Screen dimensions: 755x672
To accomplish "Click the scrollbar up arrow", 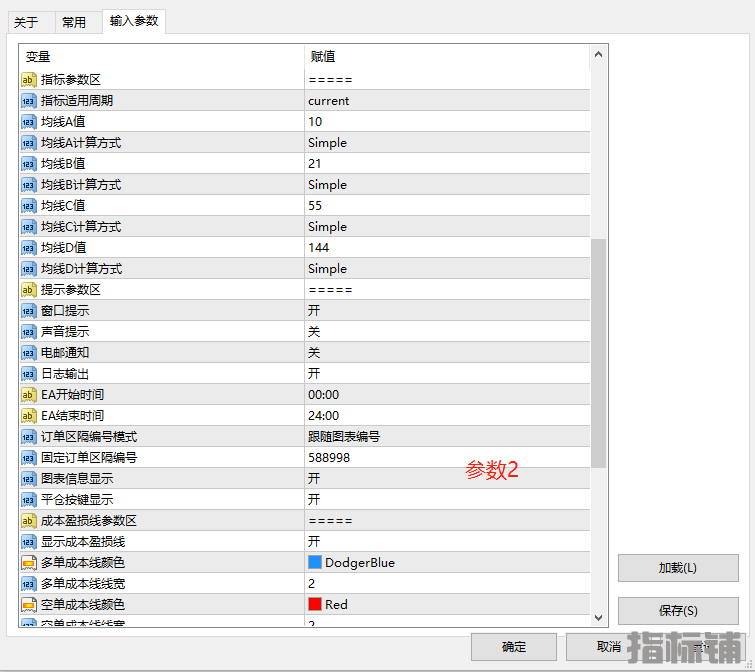I will point(599,54).
